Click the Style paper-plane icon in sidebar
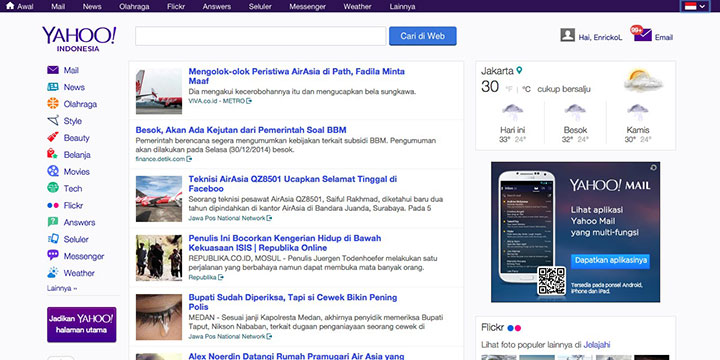 pyautogui.click(x=53, y=121)
